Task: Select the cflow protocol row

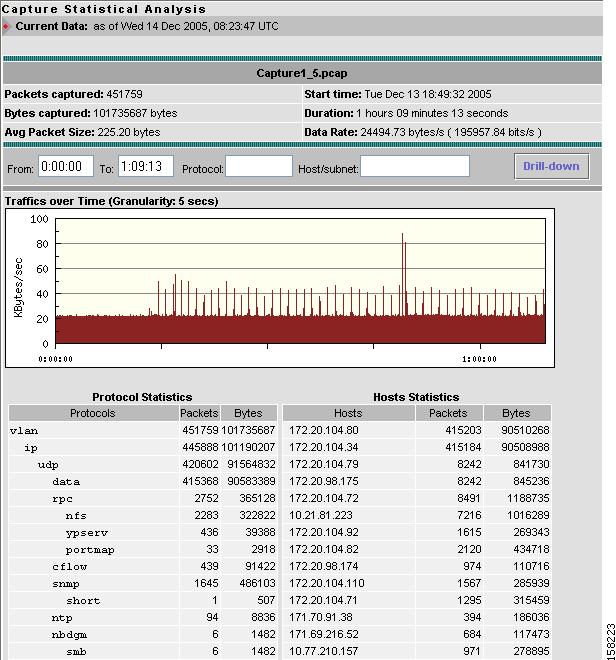Action: 143,566
